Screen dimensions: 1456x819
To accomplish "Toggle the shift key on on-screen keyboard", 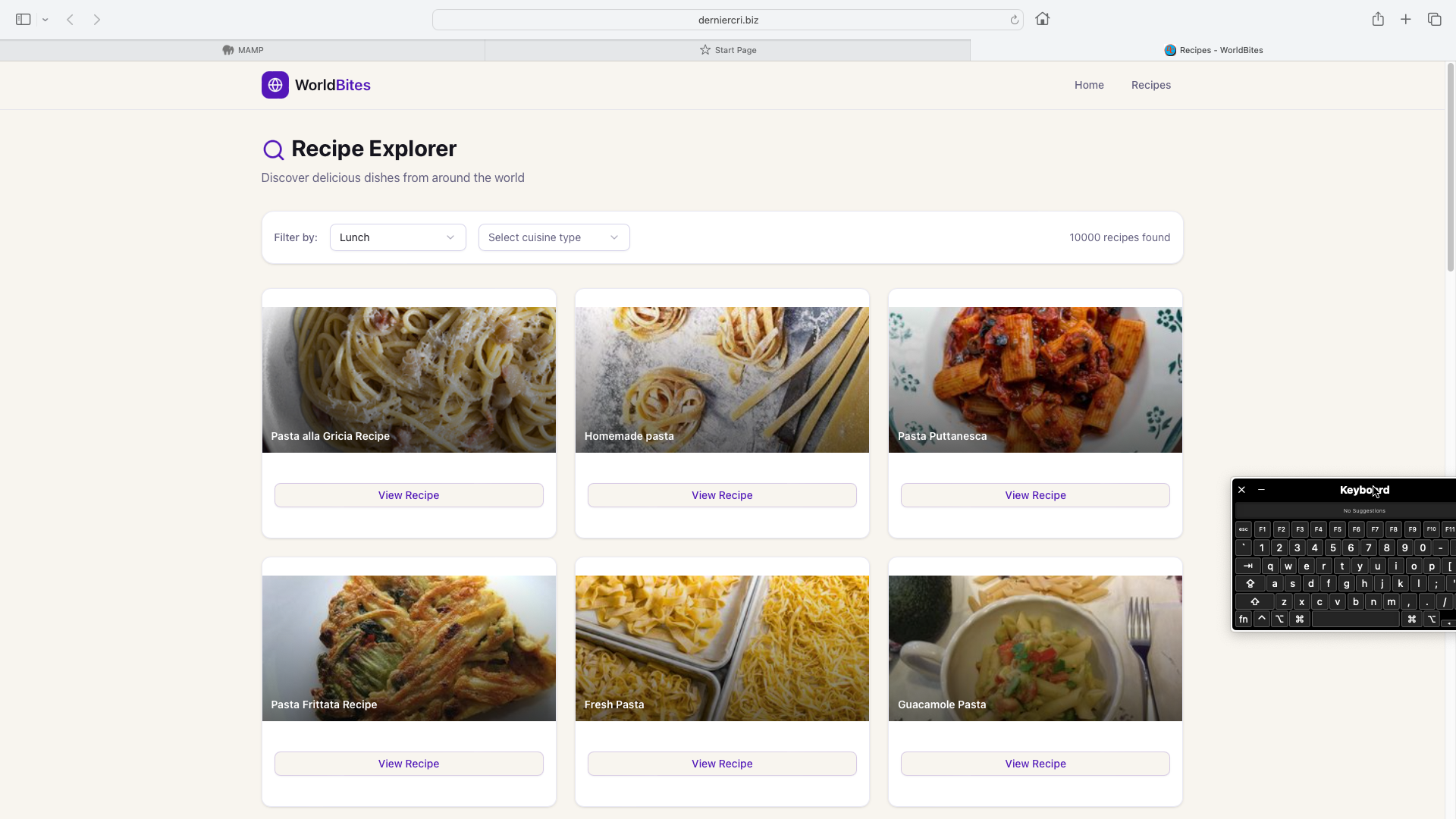I will pyautogui.click(x=1255, y=601).
